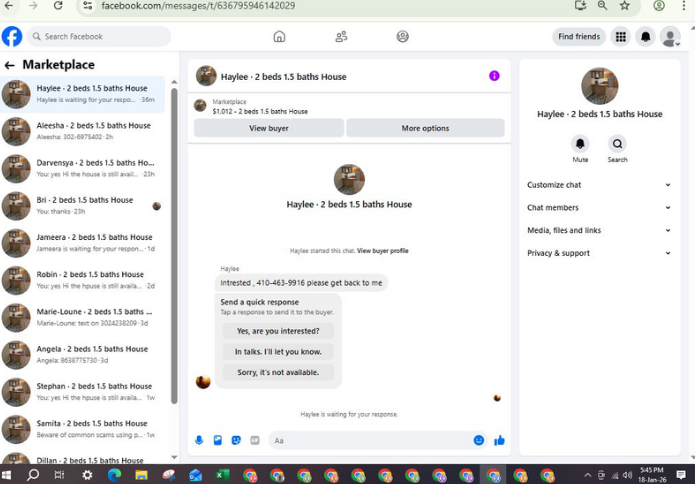Screen dimensions: 695x484
Task: Open the Facebook logo home link
Action: [12, 36]
